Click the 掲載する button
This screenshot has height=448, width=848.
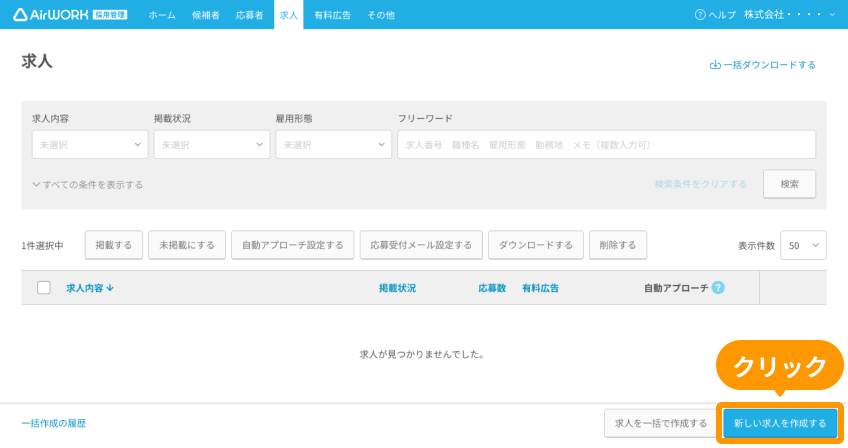[x=114, y=245]
